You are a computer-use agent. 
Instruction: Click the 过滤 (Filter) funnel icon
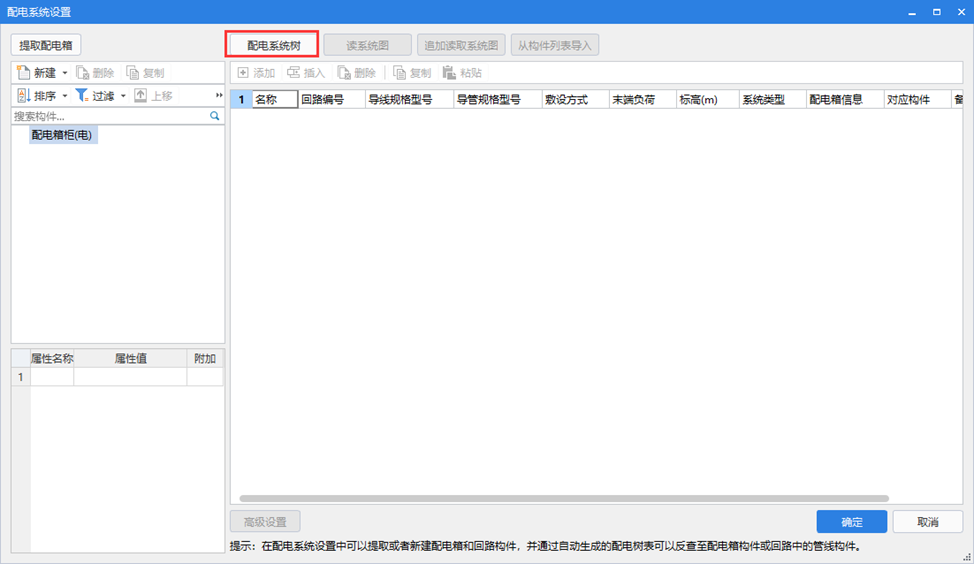[x=82, y=96]
